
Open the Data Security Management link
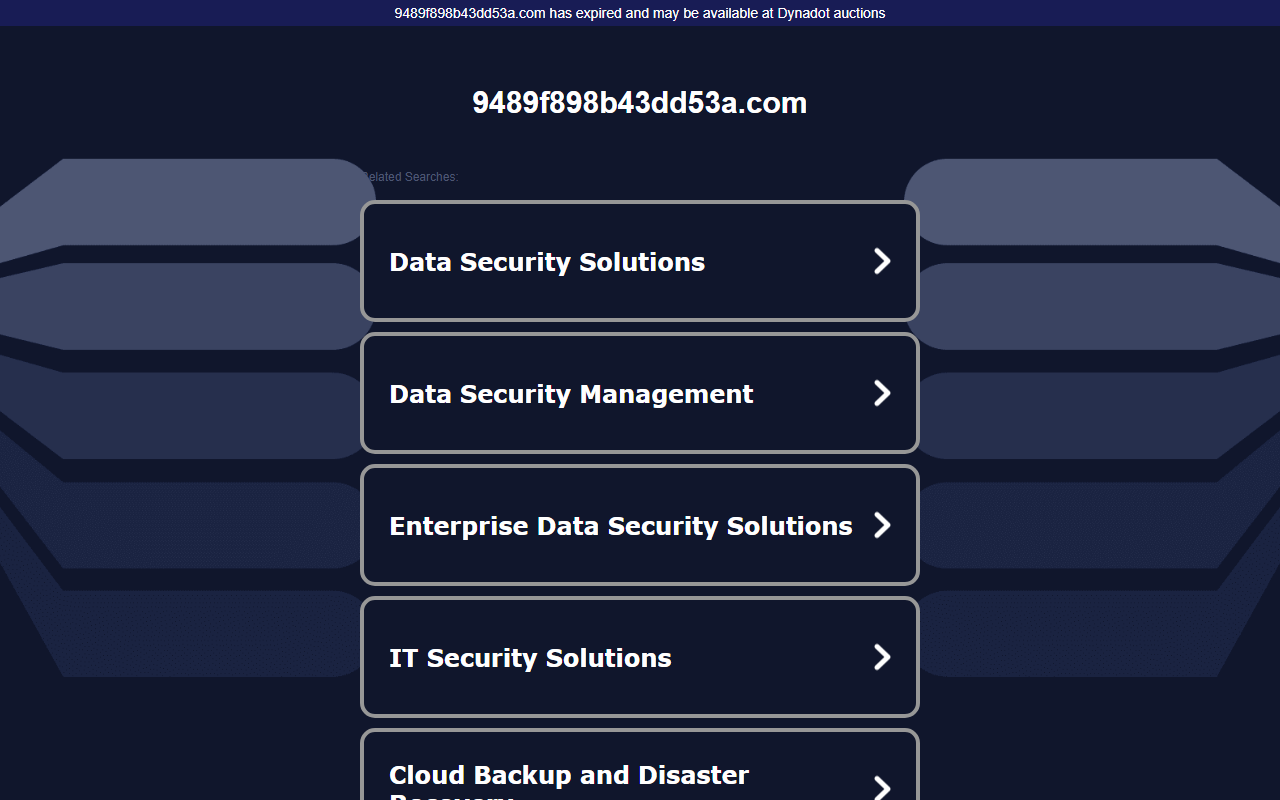point(640,393)
